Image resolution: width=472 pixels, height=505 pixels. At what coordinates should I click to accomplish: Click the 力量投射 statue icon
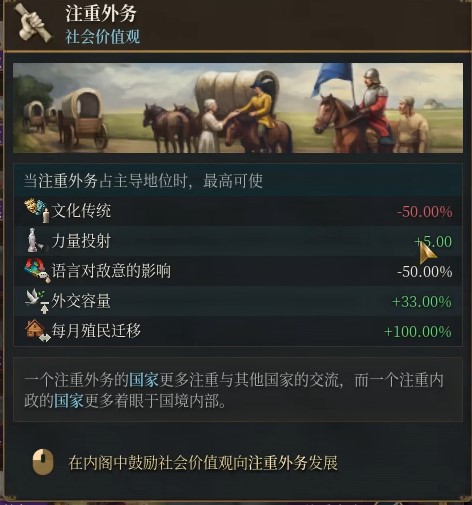coord(36,240)
